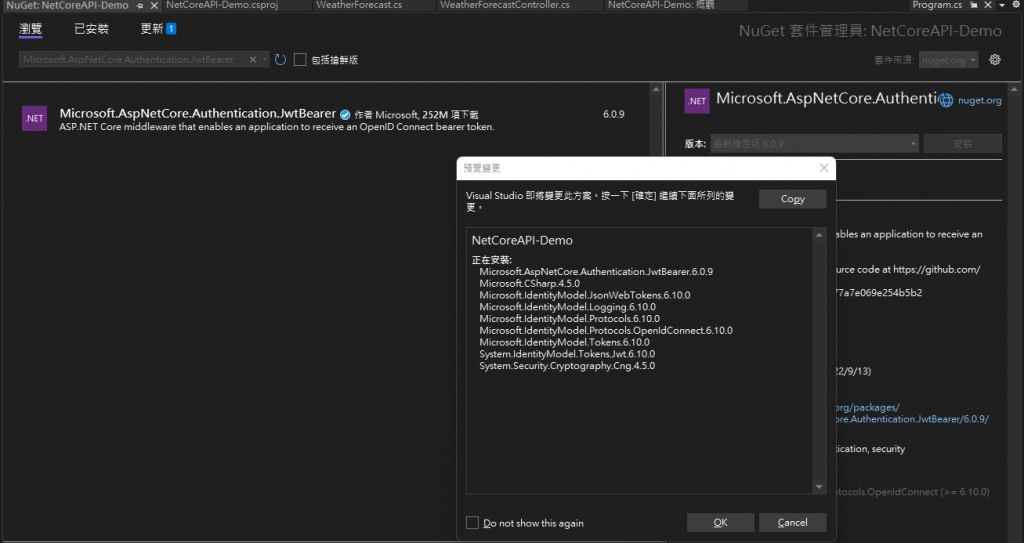Viewport: 1024px width, 543px height.
Task: Open the search box history dropdown
Action: click(x=264, y=59)
